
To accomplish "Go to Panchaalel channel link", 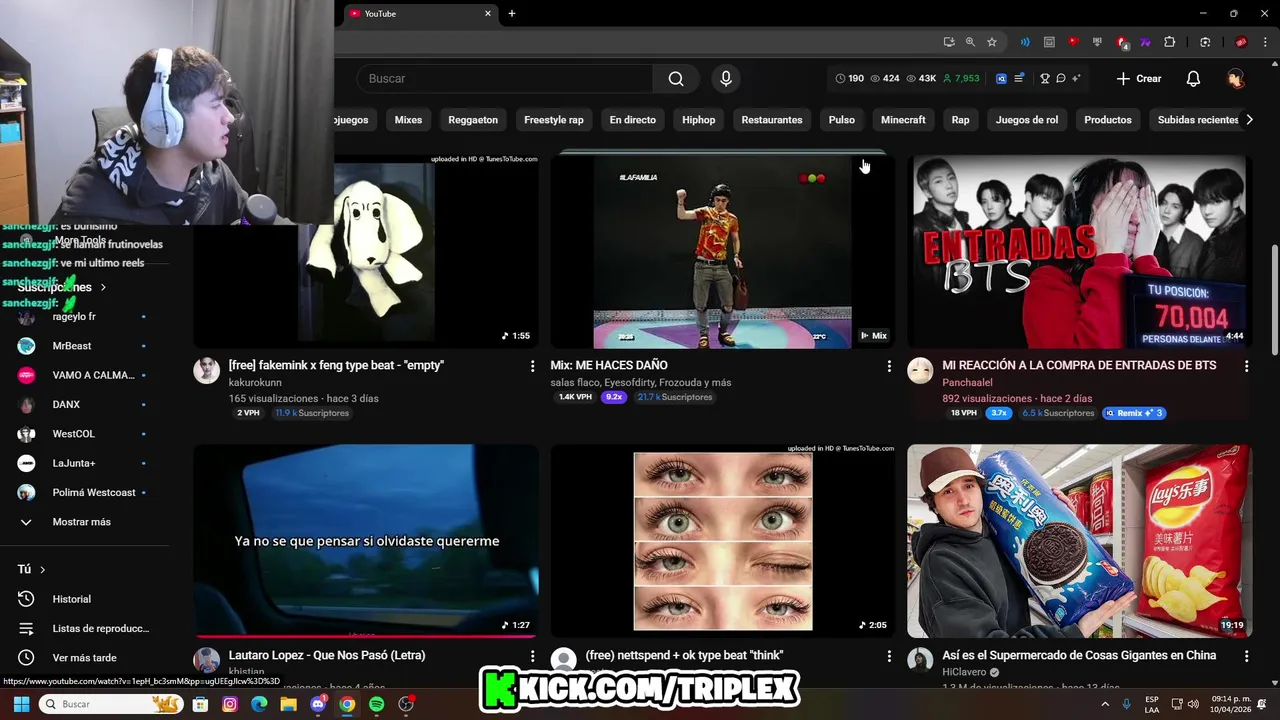I will click(x=967, y=382).
